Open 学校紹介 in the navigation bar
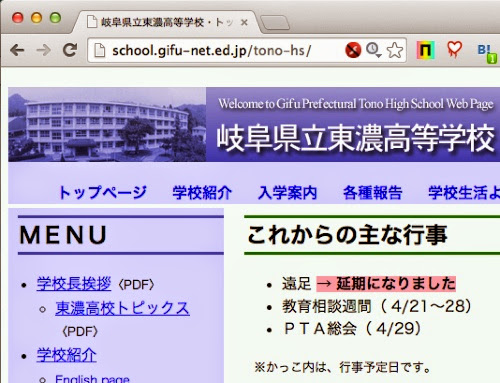 pyautogui.click(x=202, y=192)
